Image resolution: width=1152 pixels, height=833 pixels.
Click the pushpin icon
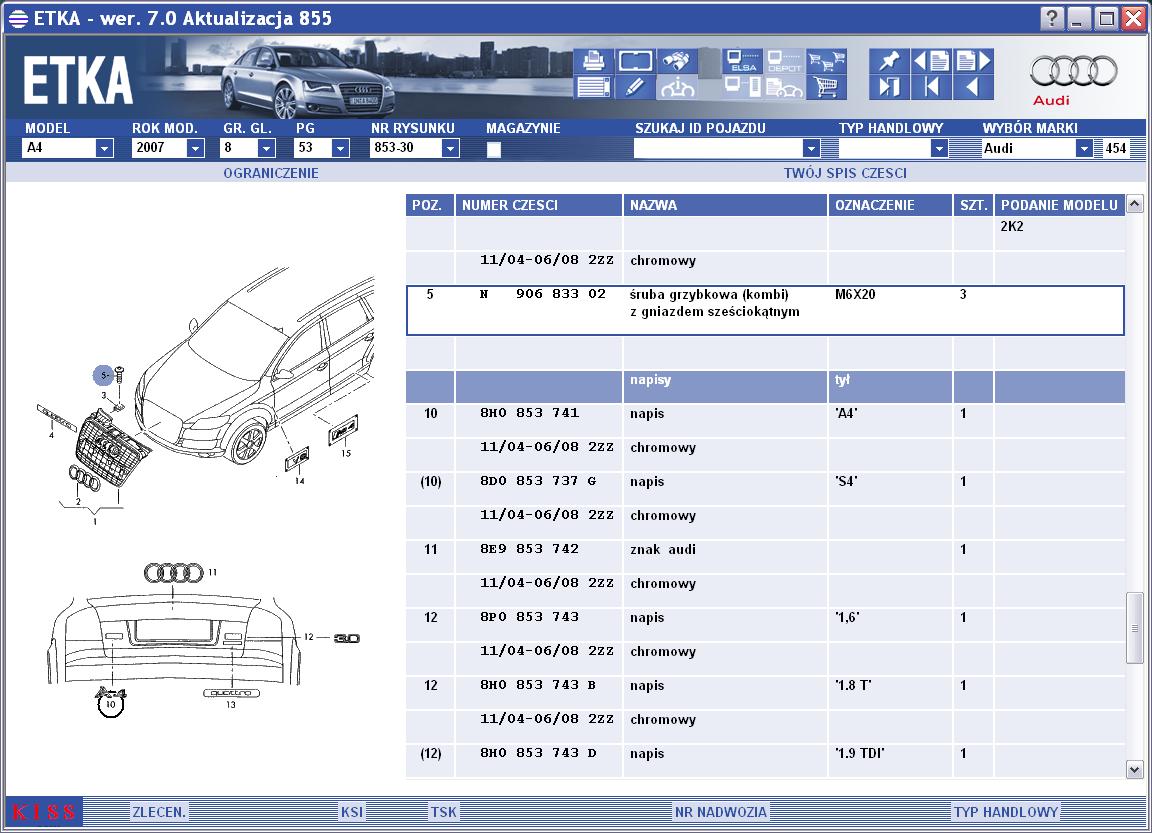(889, 60)
